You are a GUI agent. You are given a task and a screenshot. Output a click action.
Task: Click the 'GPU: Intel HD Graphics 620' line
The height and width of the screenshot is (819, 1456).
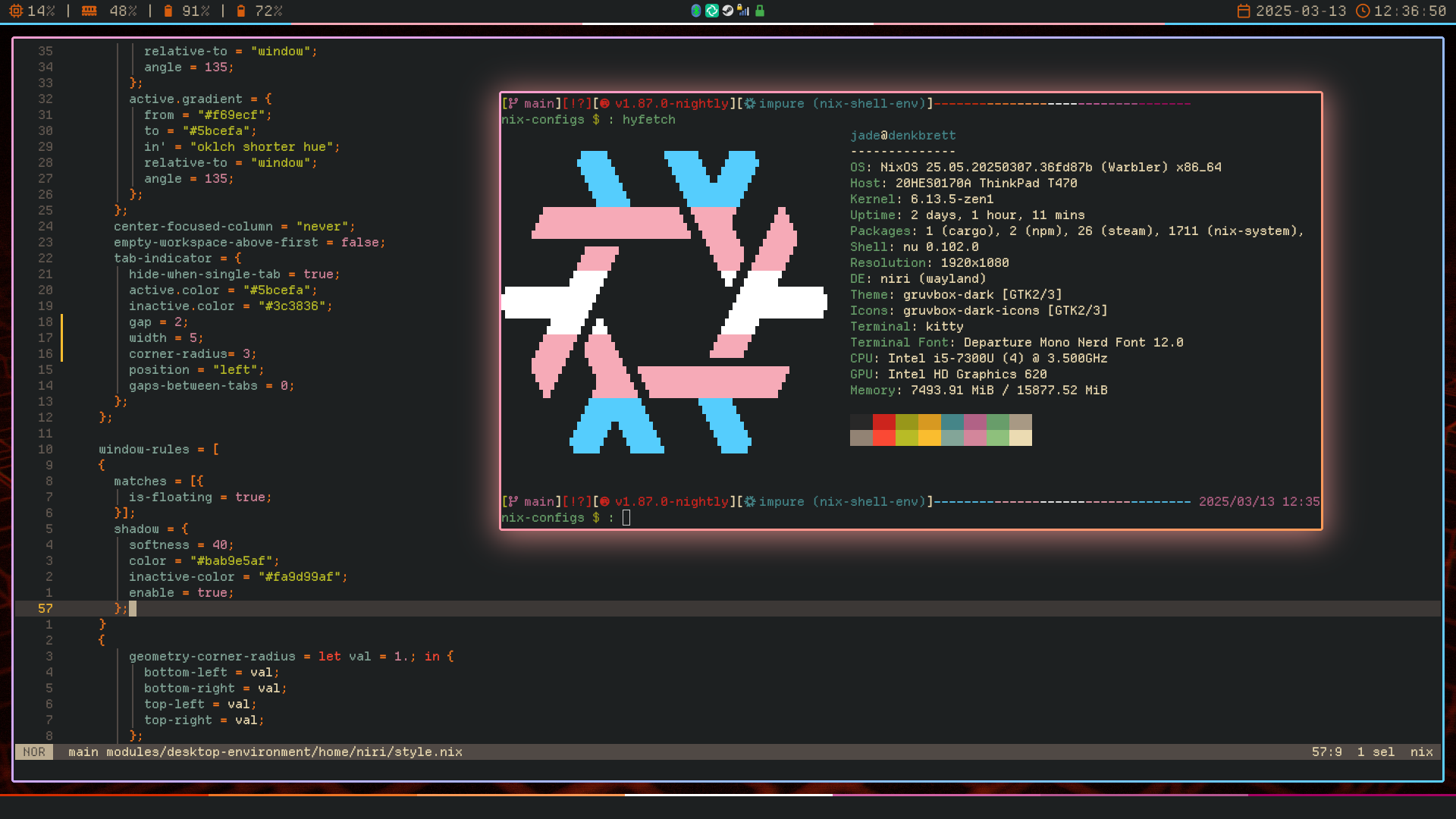[949, 374]
